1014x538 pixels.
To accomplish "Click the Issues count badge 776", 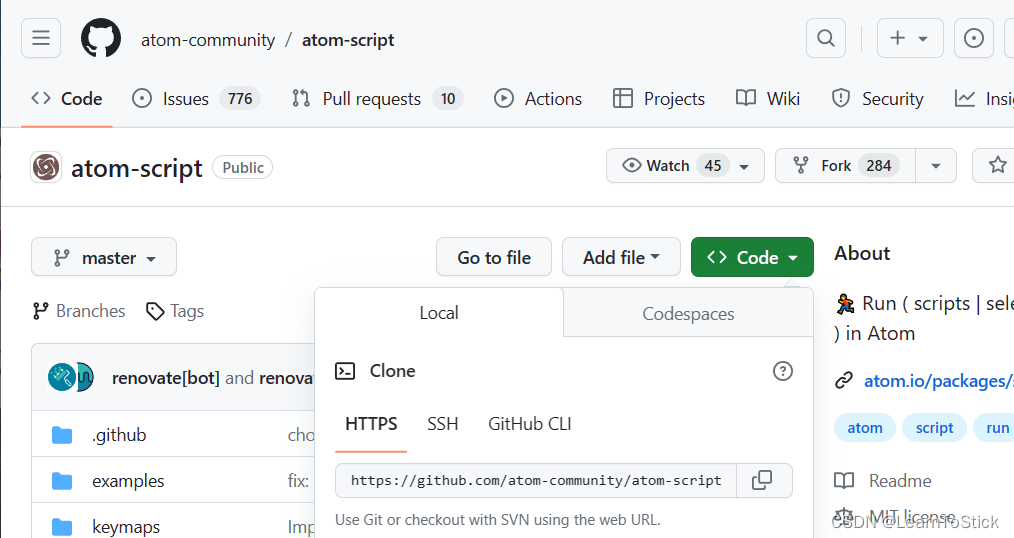I will pos(240,99).
